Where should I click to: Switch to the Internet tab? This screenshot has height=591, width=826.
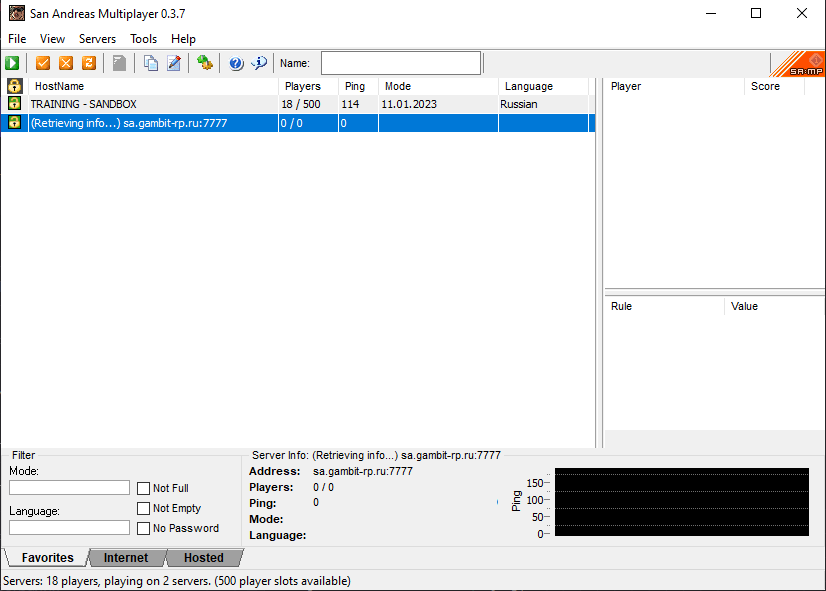pyautogui.click(x=126, y=558)
